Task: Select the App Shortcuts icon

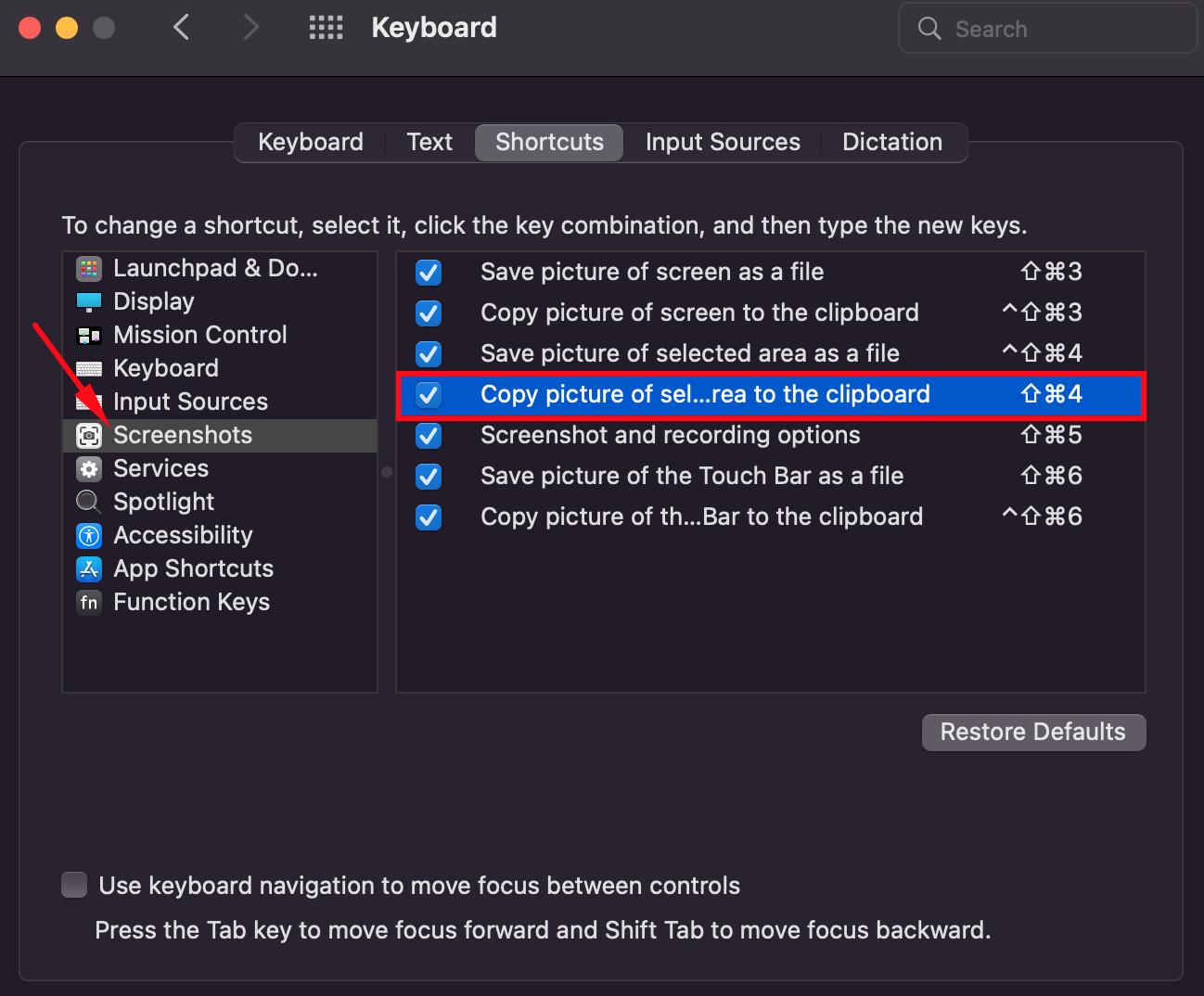Action: pos(88,568)
